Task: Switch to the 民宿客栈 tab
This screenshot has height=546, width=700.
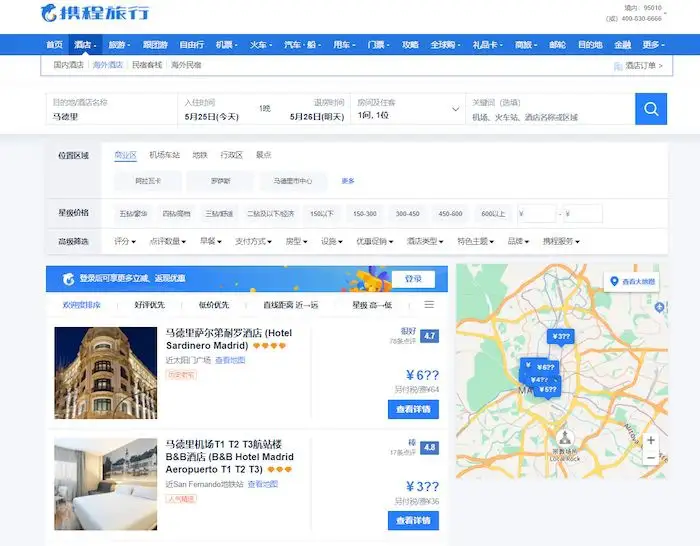Action: [x=147, y=65]
